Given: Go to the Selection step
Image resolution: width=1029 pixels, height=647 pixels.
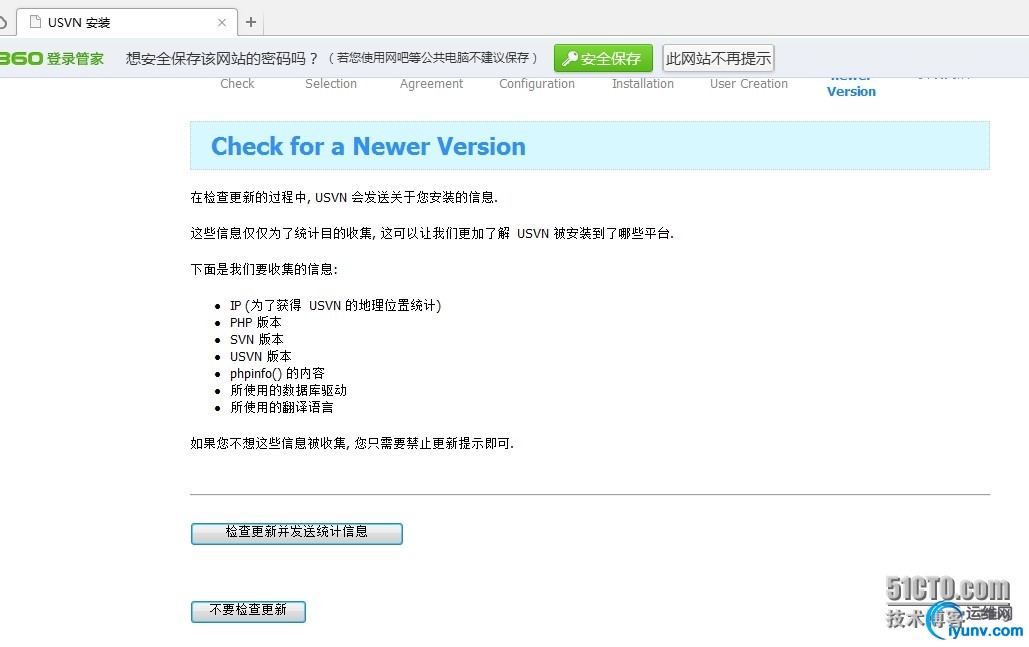Looking at the screenshot, I should (x=331, y=83).
